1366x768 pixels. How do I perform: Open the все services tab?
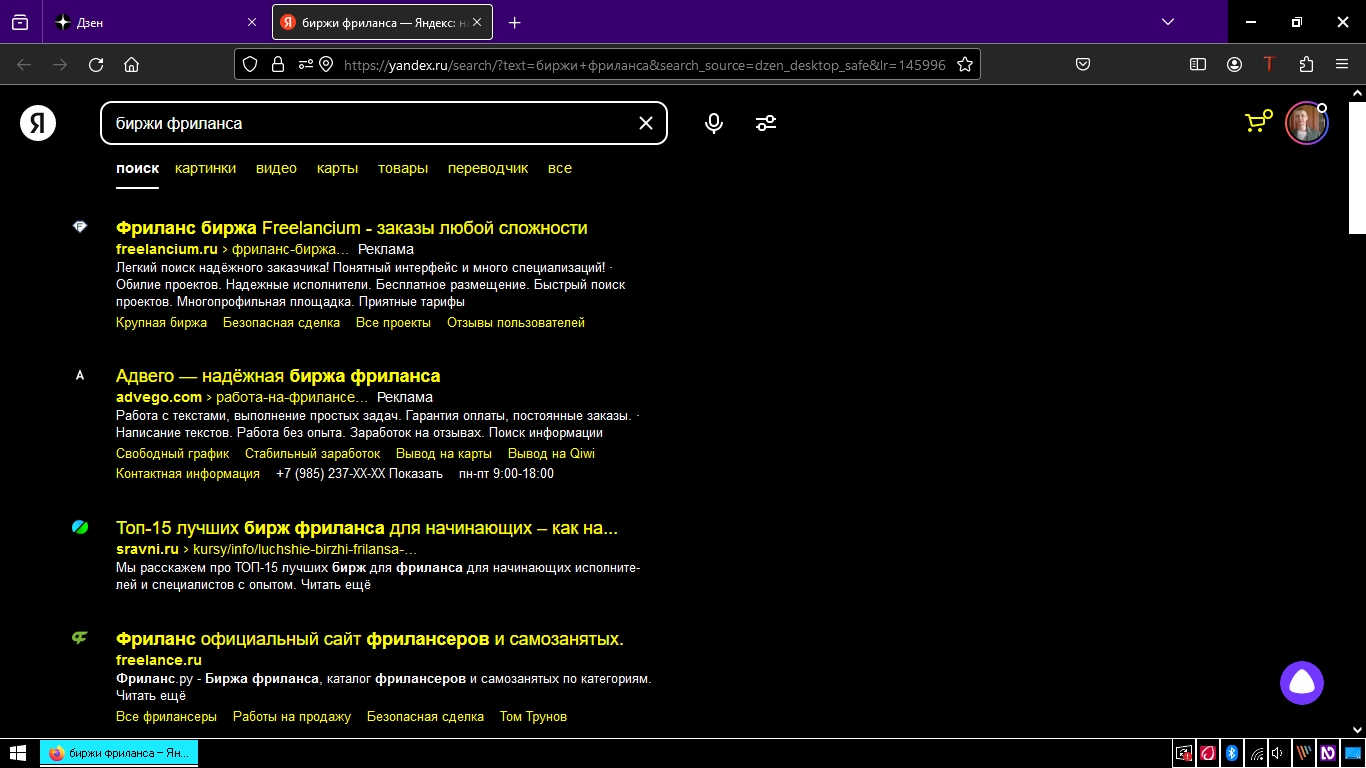click(560, 168)
